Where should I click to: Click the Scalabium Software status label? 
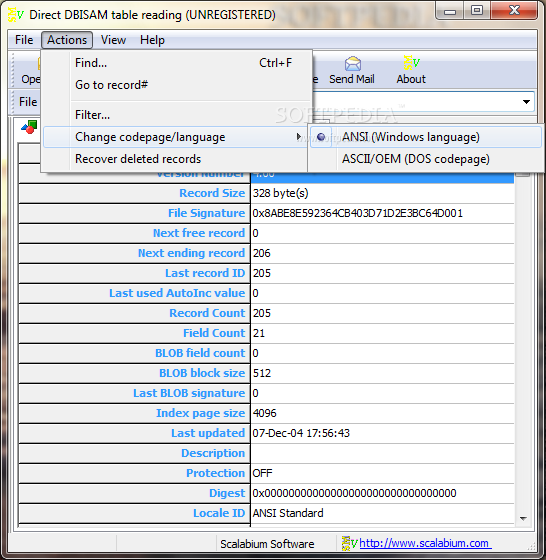[267, 544]
